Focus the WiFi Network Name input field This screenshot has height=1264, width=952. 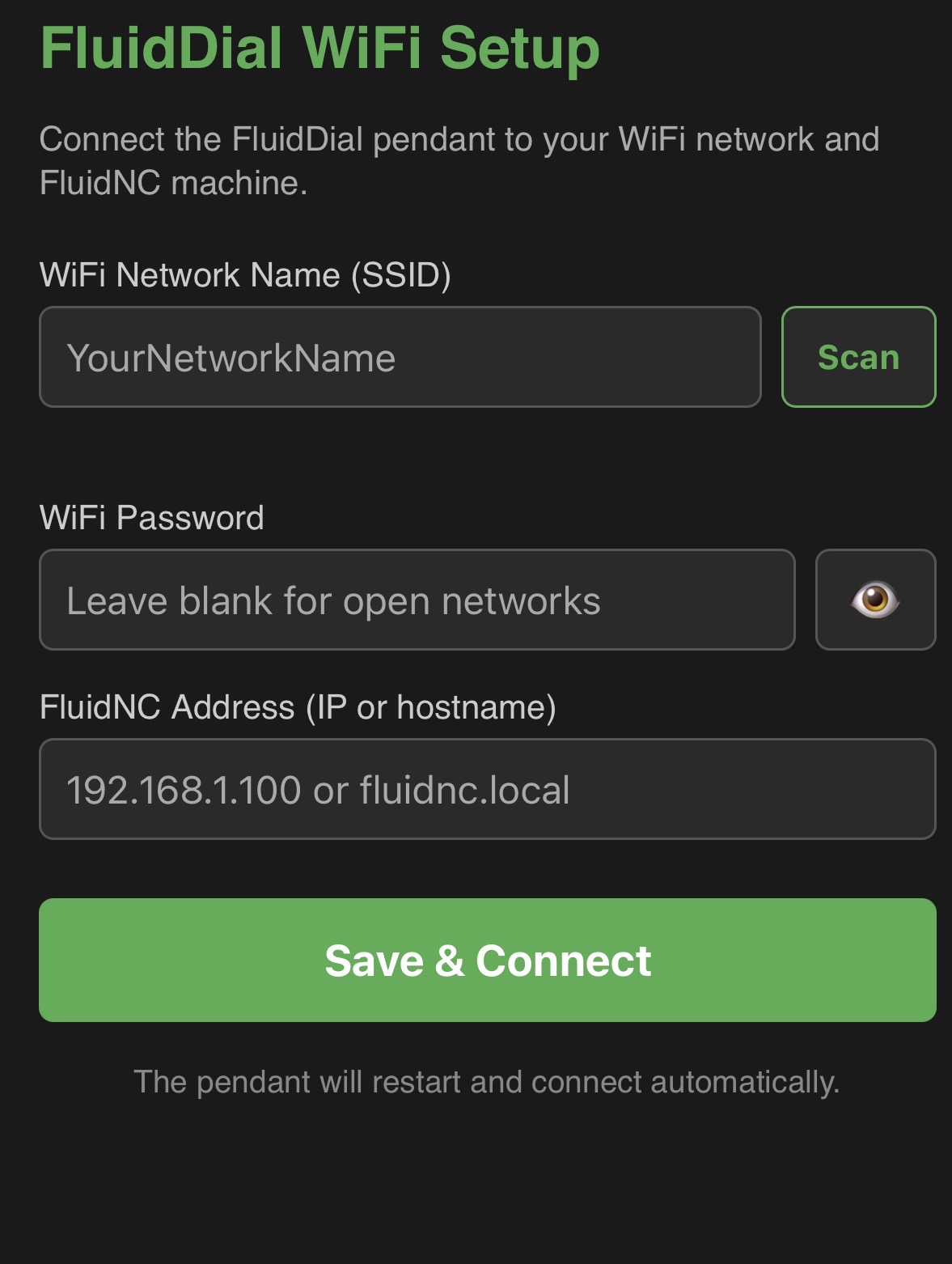pyautogui.click(x=400, y=357)
